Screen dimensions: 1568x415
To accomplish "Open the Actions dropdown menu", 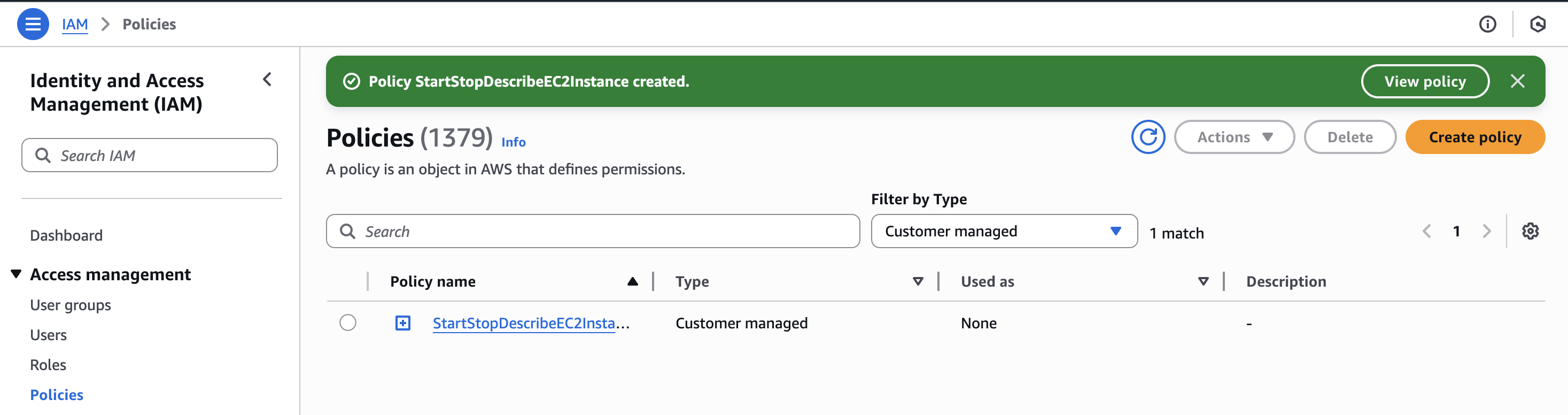I will (x=1234, y=137).
